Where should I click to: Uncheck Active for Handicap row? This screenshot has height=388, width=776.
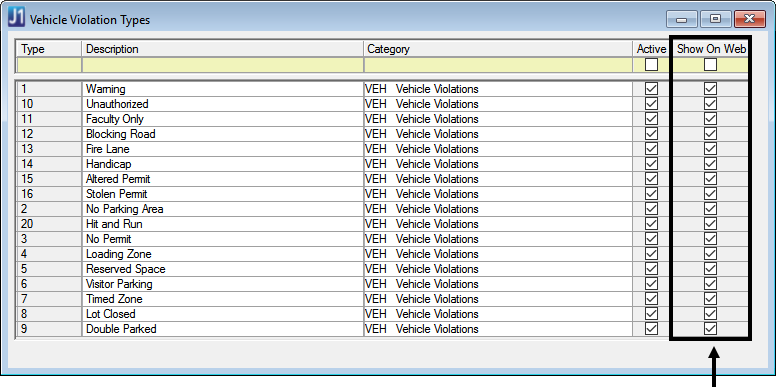coord(651,164)
